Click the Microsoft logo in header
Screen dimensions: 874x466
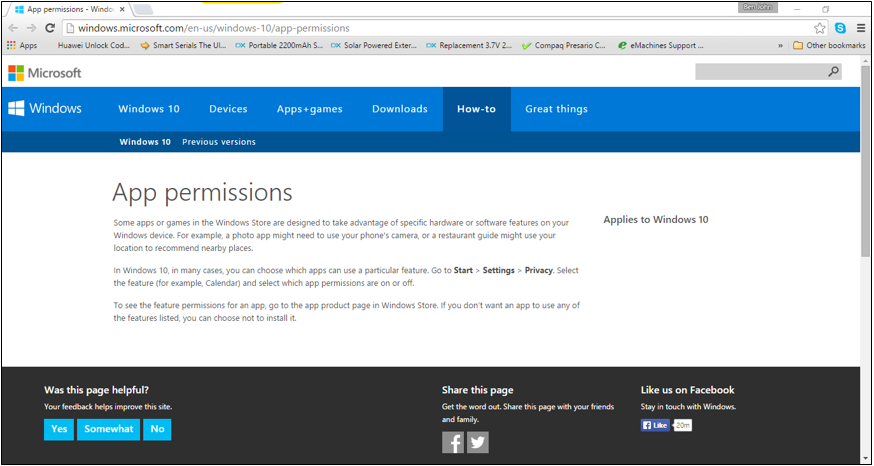tap(45, 73)
